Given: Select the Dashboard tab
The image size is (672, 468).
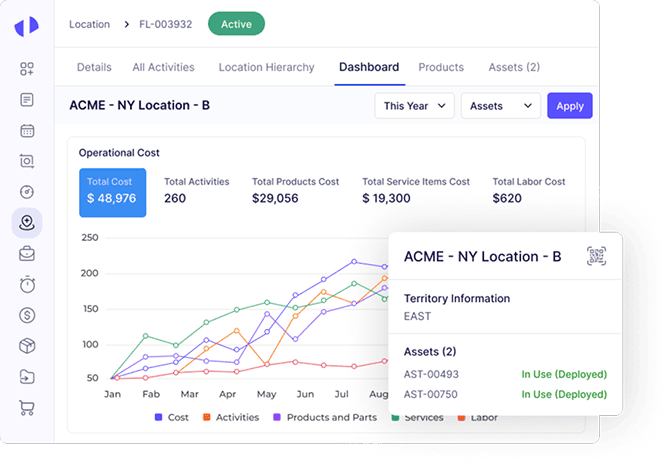Looking at the screenshot, I should [369, 67].
